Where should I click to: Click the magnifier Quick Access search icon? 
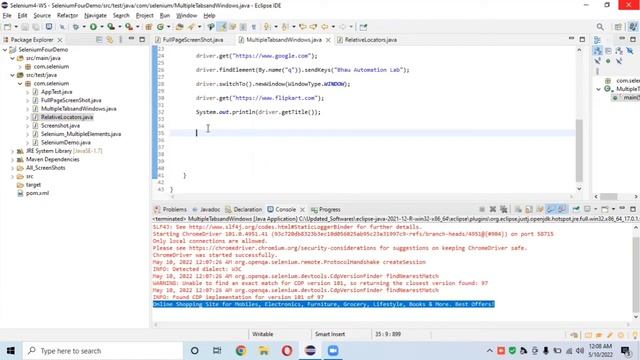[x=600, y=27]
